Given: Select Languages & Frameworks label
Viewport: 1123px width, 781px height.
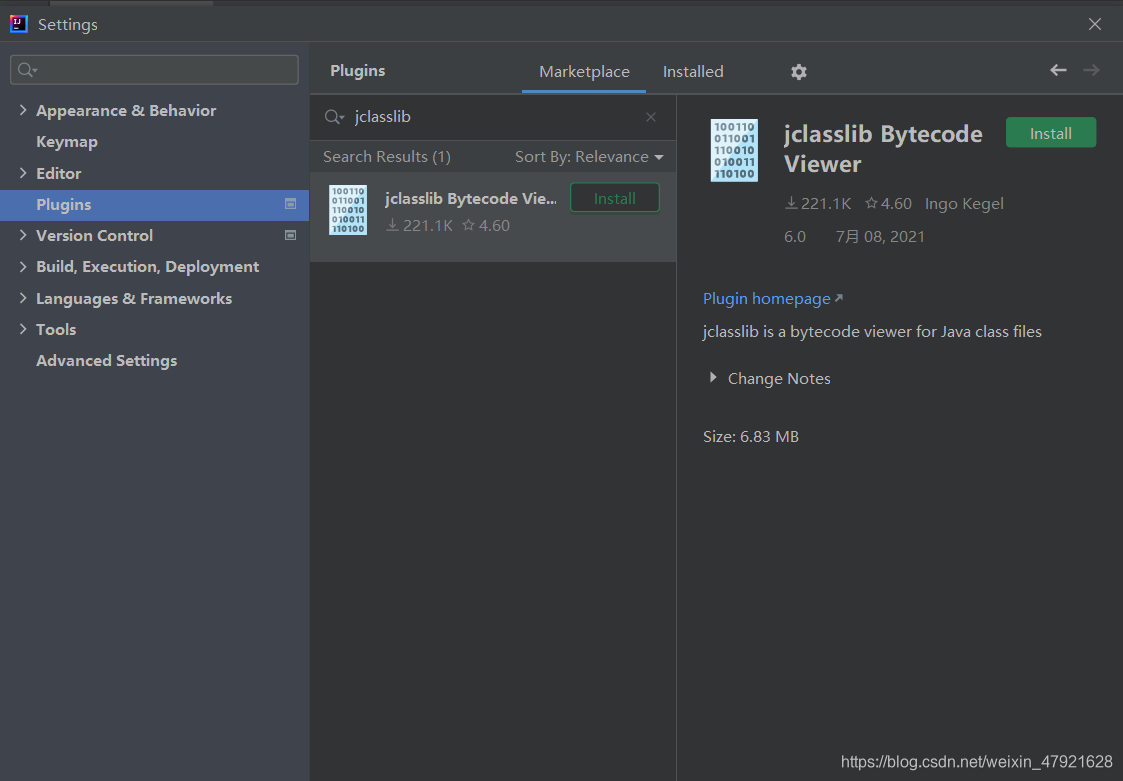Looking at the screenshot, I should coord(134,299).
